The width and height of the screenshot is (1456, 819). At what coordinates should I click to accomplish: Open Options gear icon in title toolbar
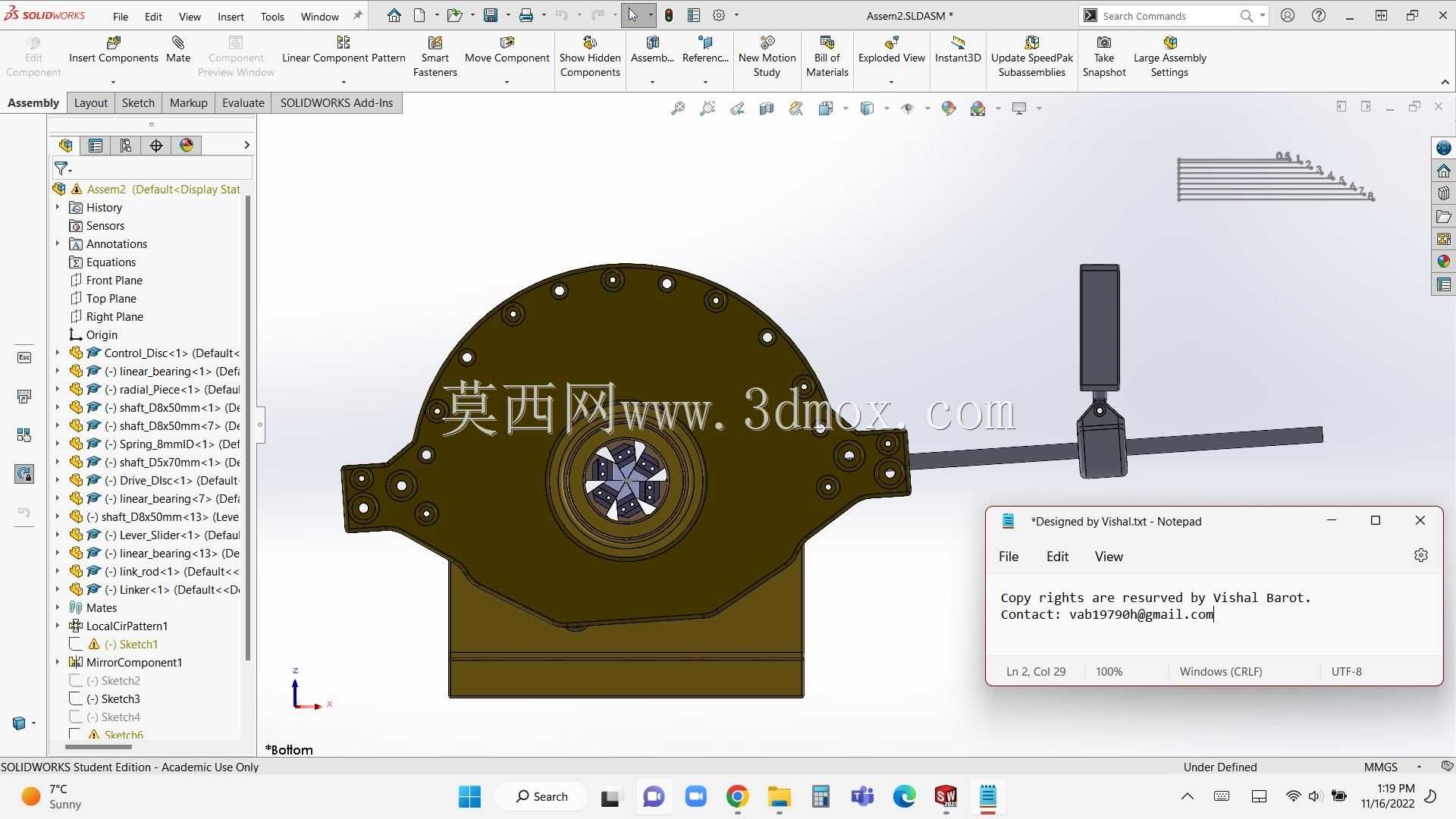point(719,15)
